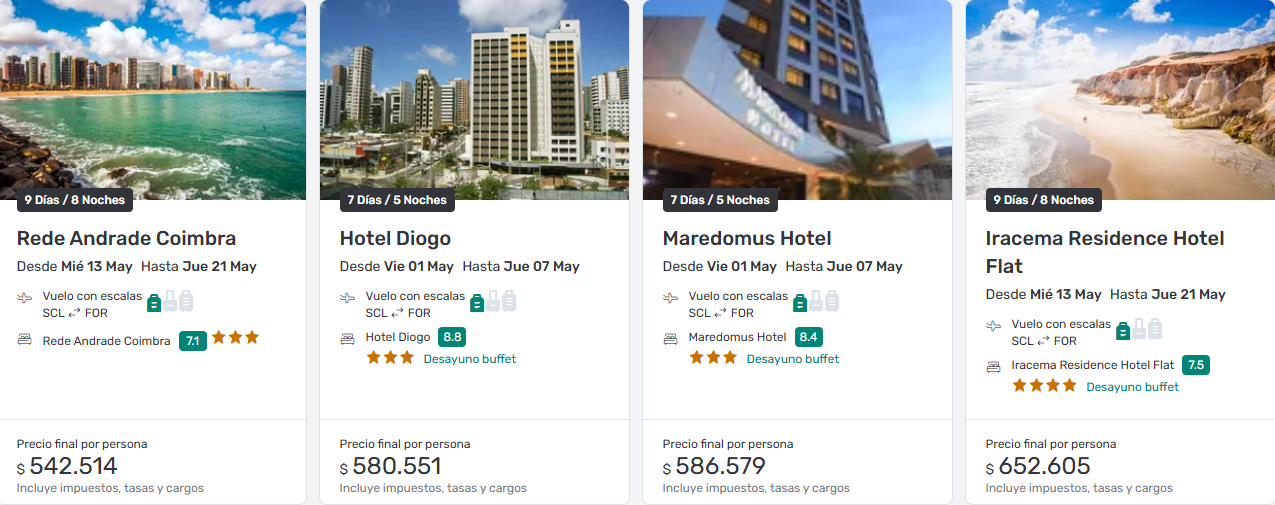1275x505 pixels.
Task: Click the Desayuno buffet label on Hotel Diogo
Action: pos(470,359)
